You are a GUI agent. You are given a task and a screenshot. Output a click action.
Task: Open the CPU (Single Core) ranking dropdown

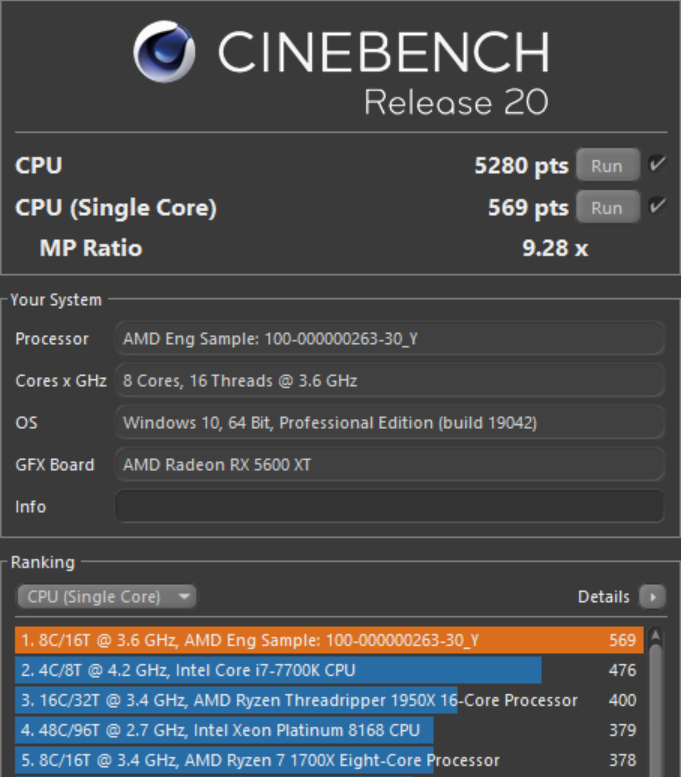click(106, 597)
